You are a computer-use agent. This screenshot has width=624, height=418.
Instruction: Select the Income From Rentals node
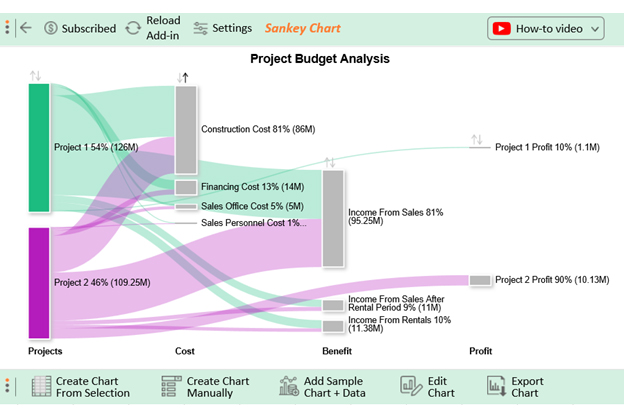tap(333, 326)
